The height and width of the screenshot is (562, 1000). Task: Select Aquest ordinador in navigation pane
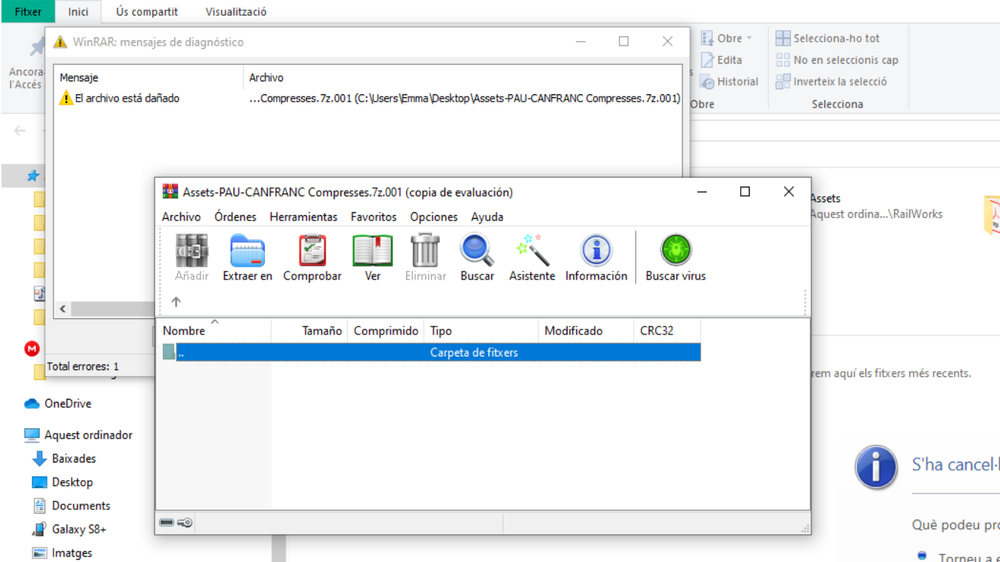point(78,435)
